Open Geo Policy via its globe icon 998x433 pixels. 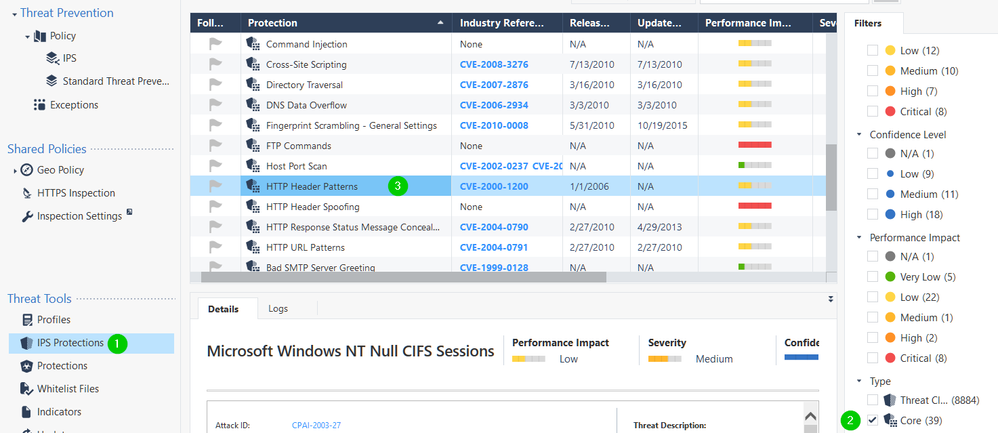click(x=27, y=170)
